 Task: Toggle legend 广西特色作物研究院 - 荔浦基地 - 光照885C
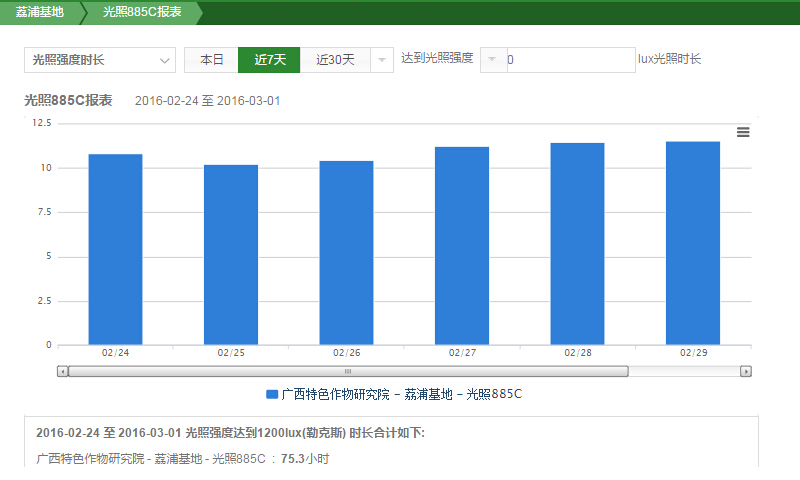[402, 394]
